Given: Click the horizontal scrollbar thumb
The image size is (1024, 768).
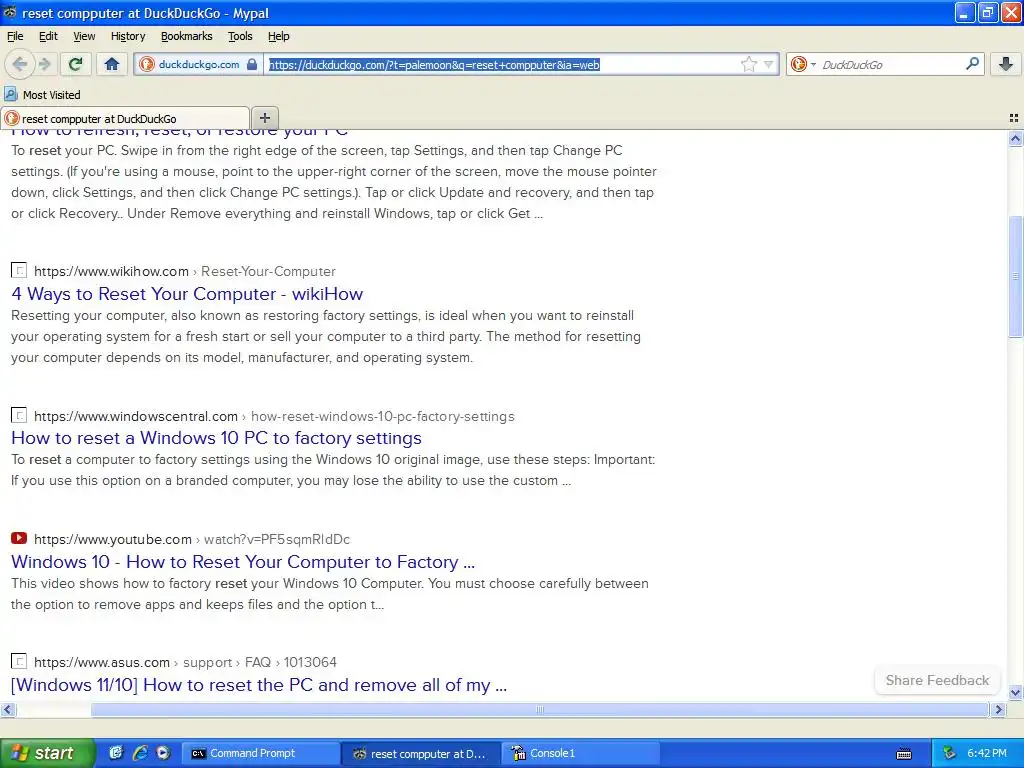Looking at the screenshot, I should [539, 709].
